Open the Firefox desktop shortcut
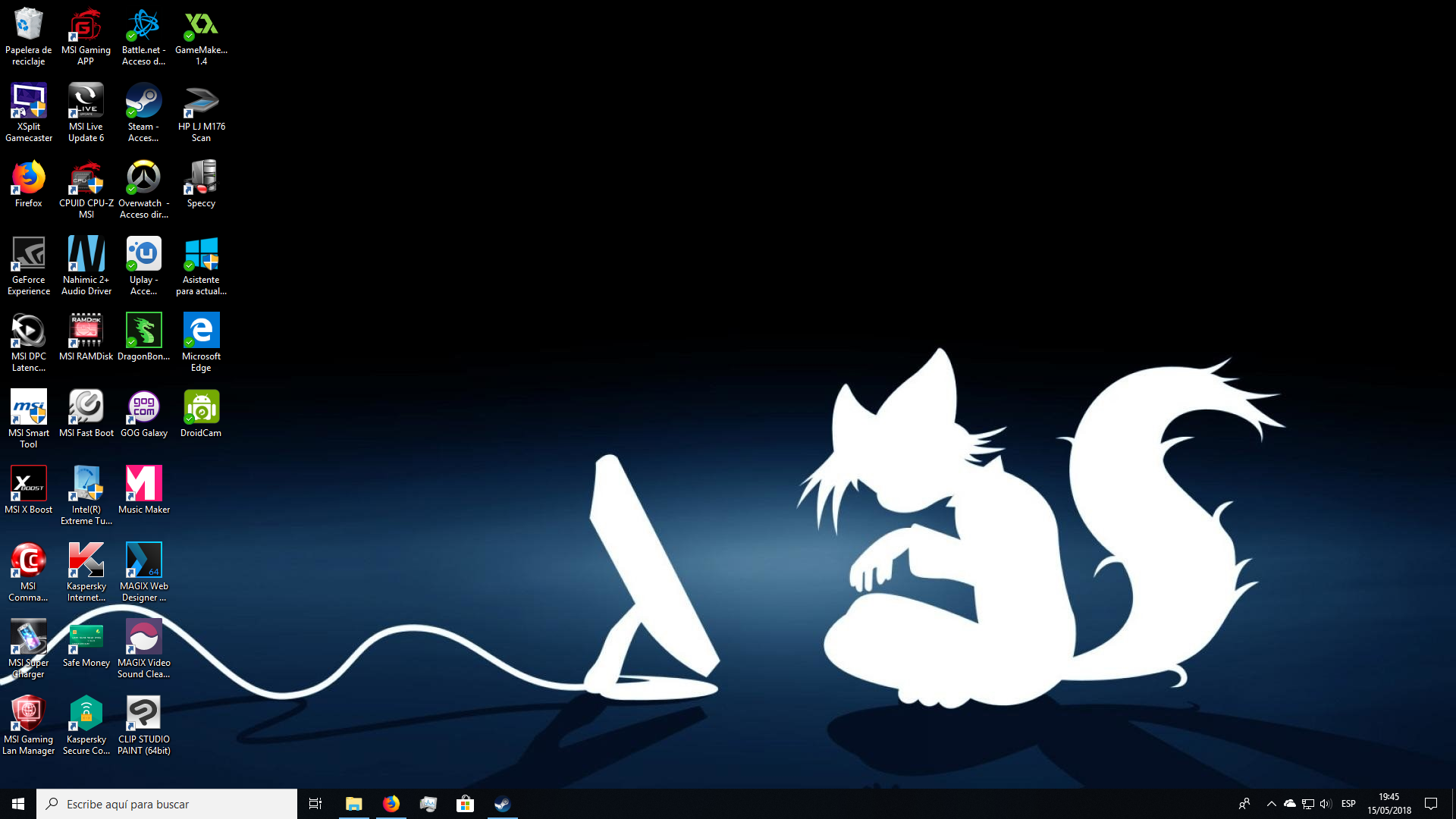 (x=29, y=184)
